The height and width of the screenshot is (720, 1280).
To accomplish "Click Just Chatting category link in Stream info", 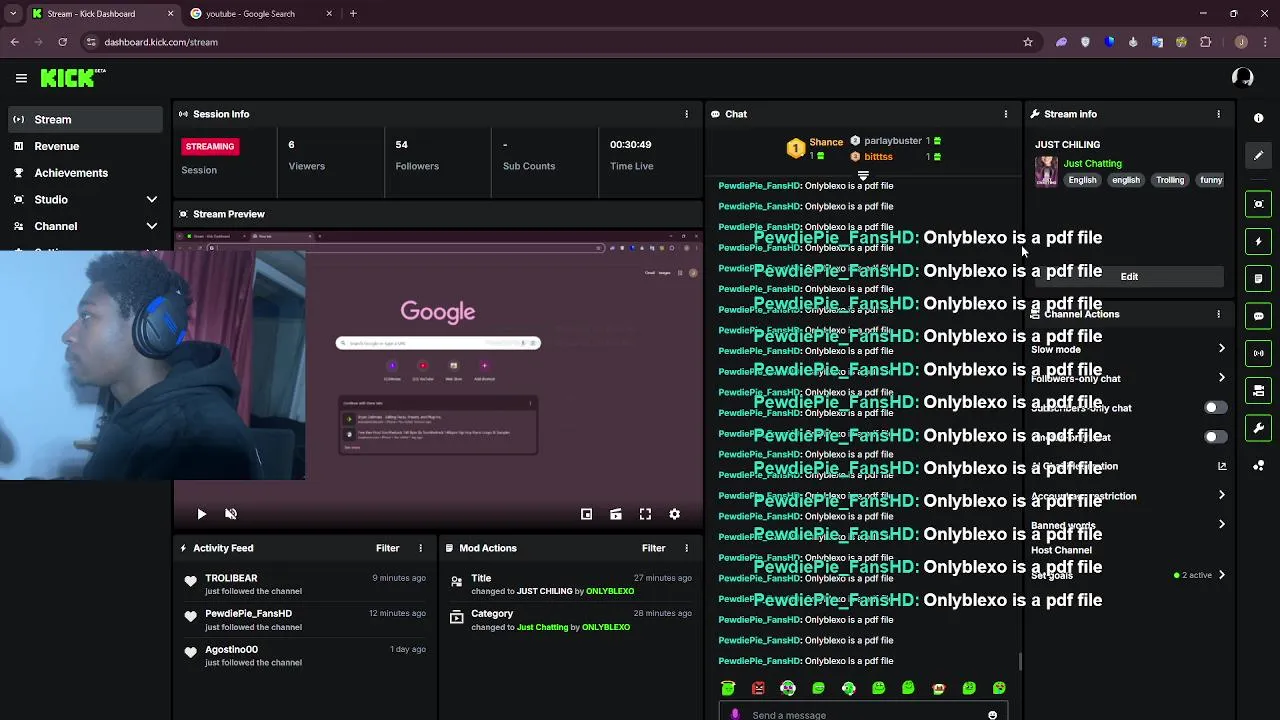I will pos(1092,163).
